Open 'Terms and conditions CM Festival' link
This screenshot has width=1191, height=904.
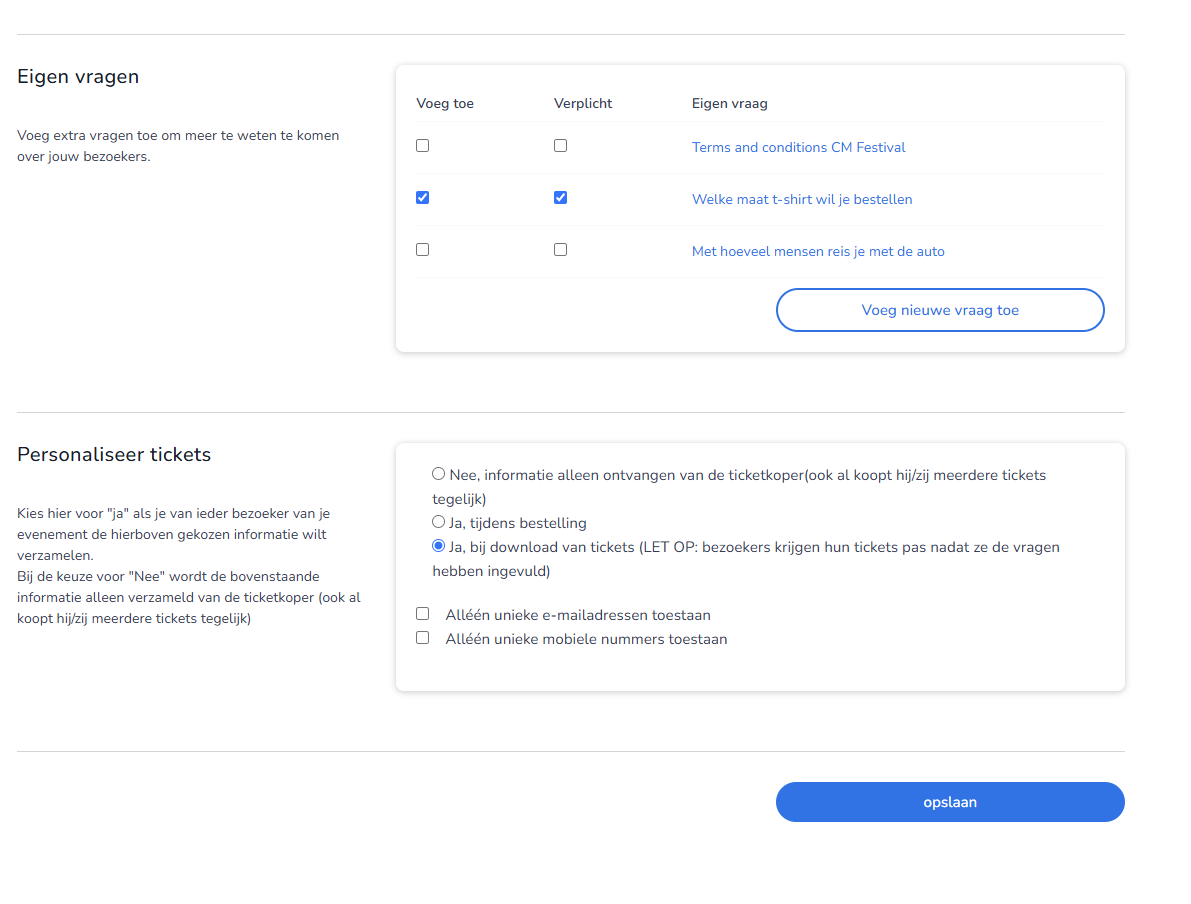coord(798,147)
